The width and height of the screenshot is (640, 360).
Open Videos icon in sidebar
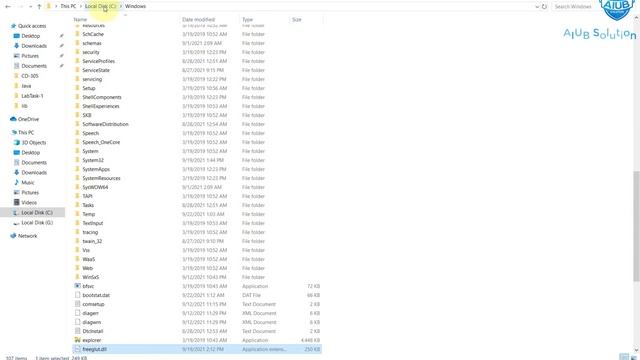pyautogui.click(x=17, y=202)
